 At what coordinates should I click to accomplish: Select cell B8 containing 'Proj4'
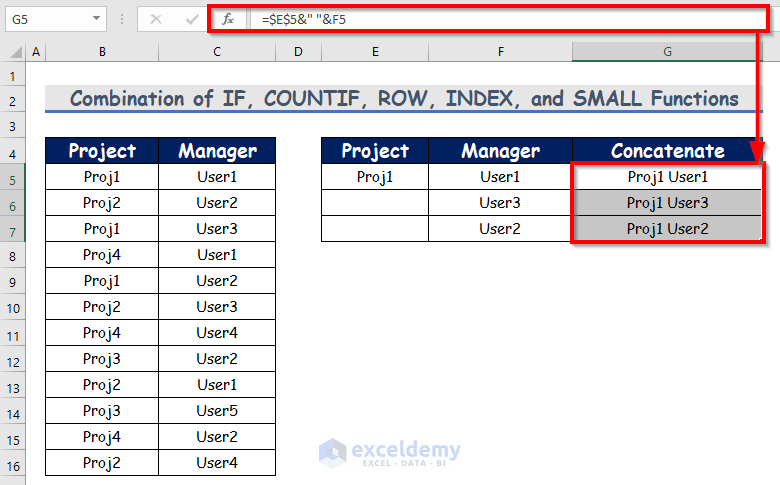coord(102,255)
